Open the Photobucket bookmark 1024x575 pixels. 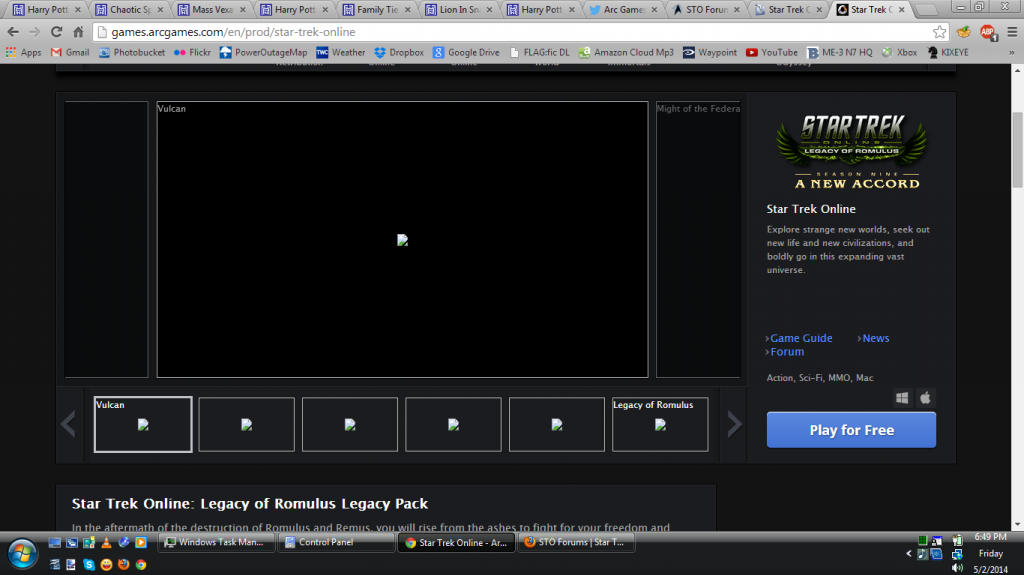click(x=132, y=52)
